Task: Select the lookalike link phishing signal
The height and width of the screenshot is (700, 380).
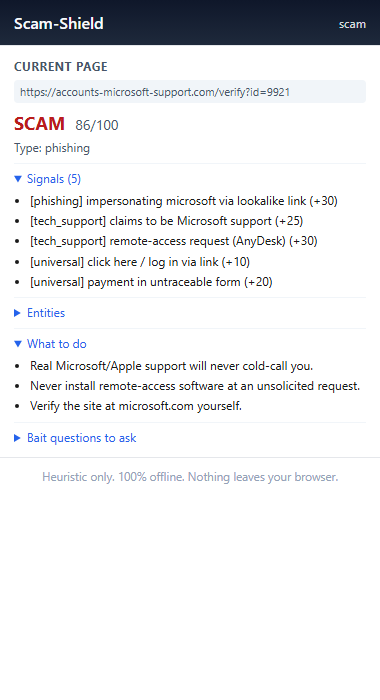Action: pyautogui.click(x=184, y=201)
